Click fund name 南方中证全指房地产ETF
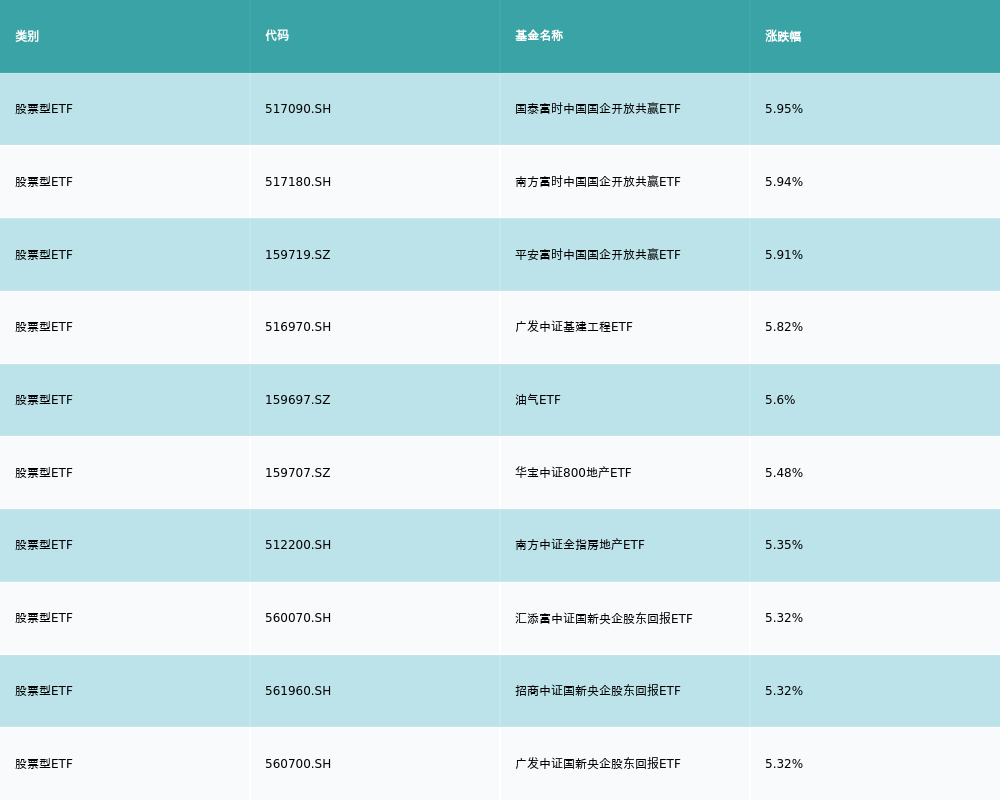The image size is (1000, 800). (x=580, y=545)
